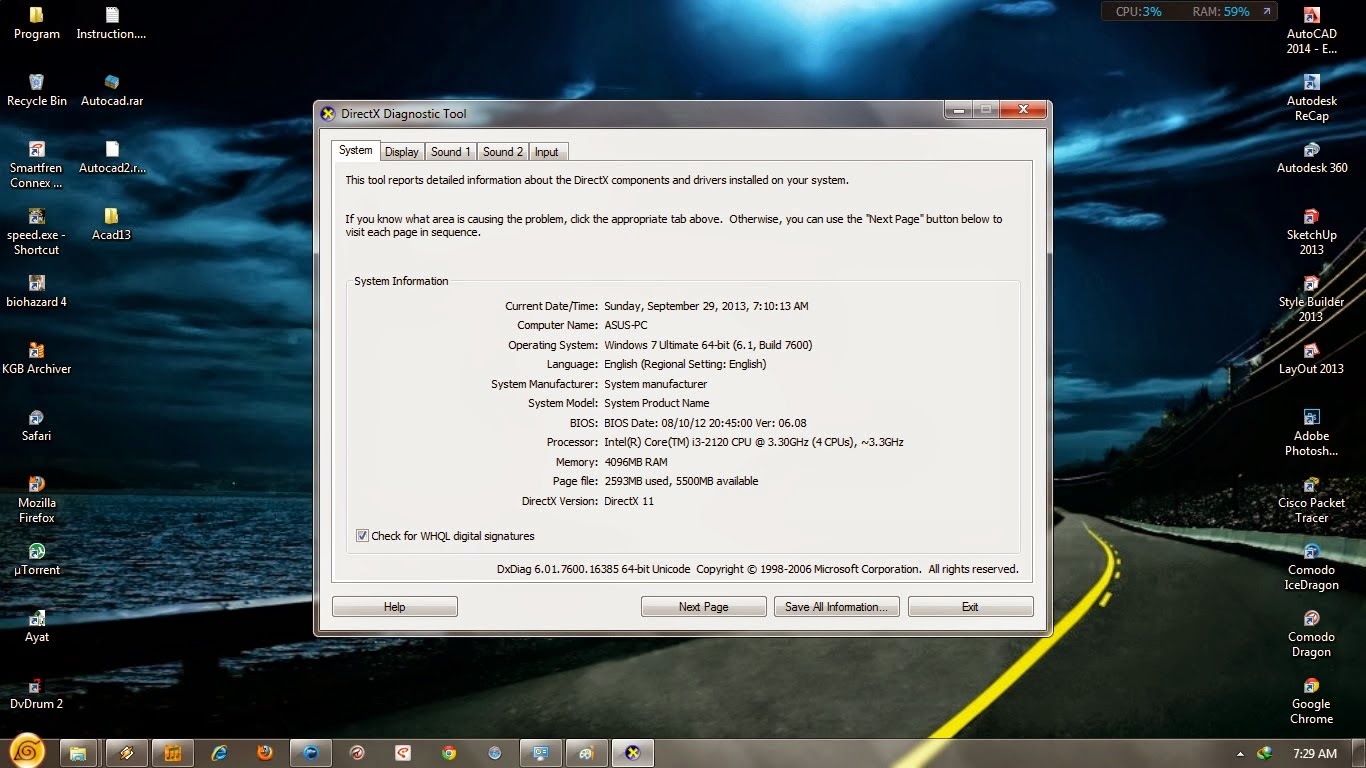
Task: Open Internet Explorer from taskbar
Action: point(218,753)
